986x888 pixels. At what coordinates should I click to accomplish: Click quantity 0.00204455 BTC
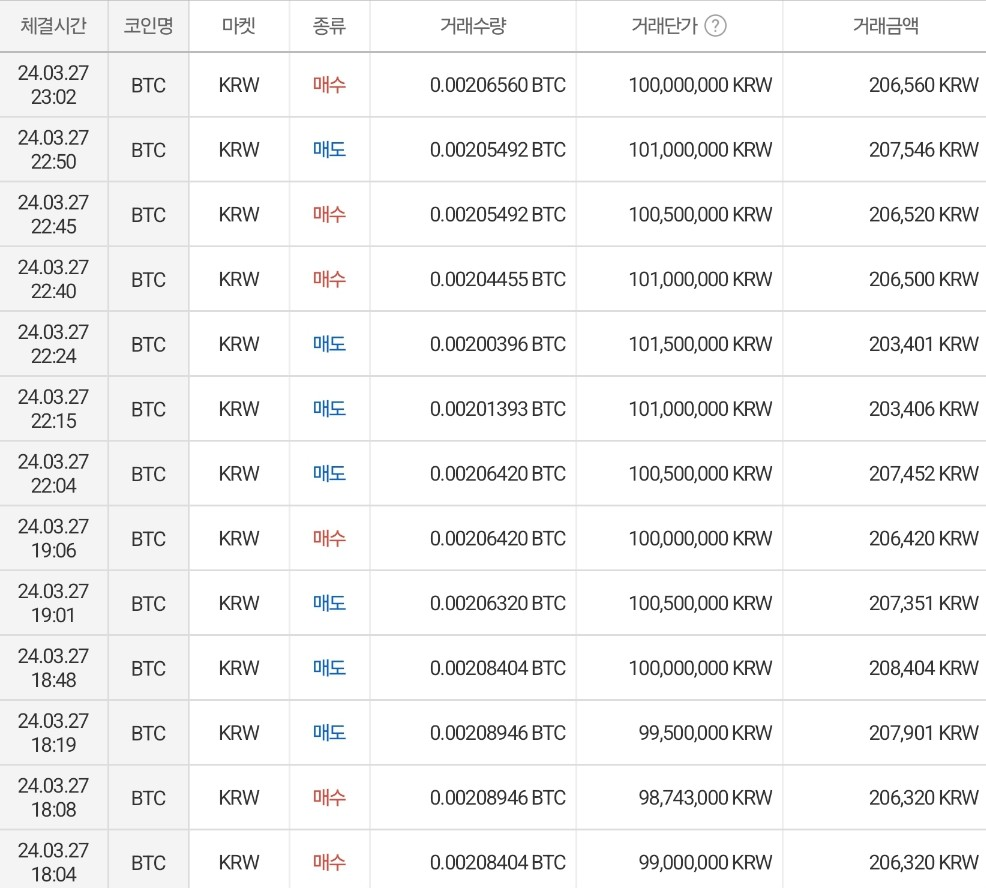498,279
